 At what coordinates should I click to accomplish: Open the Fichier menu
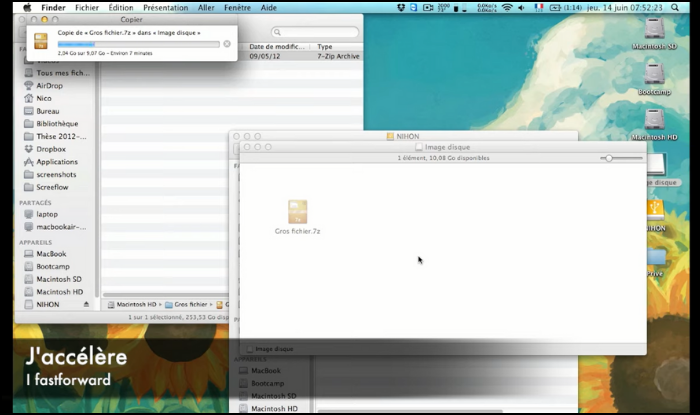[x=87, y=7]
